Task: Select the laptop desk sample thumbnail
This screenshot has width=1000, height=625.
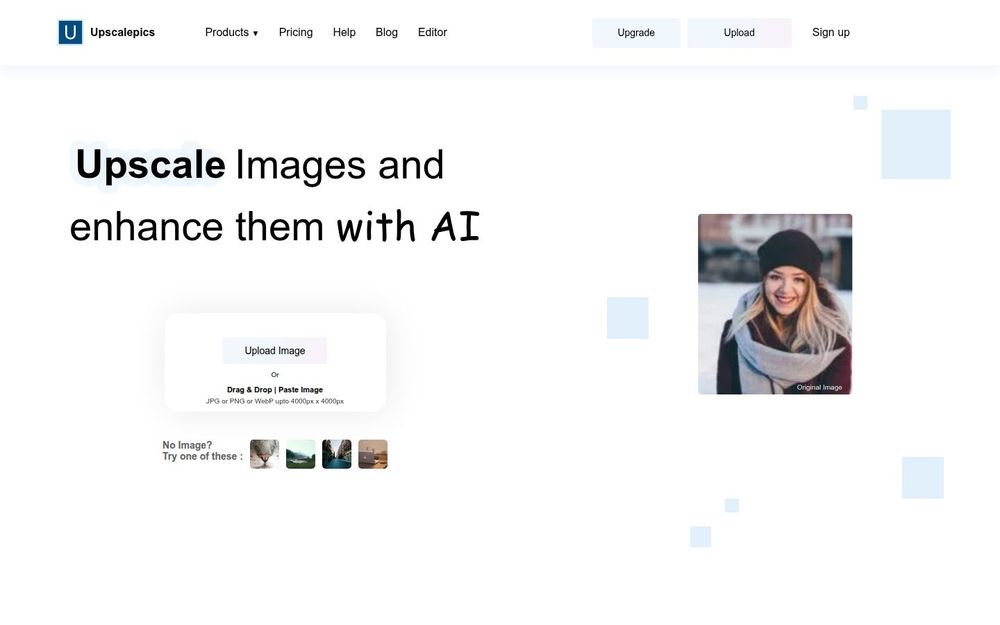Action: coord(372,453)
